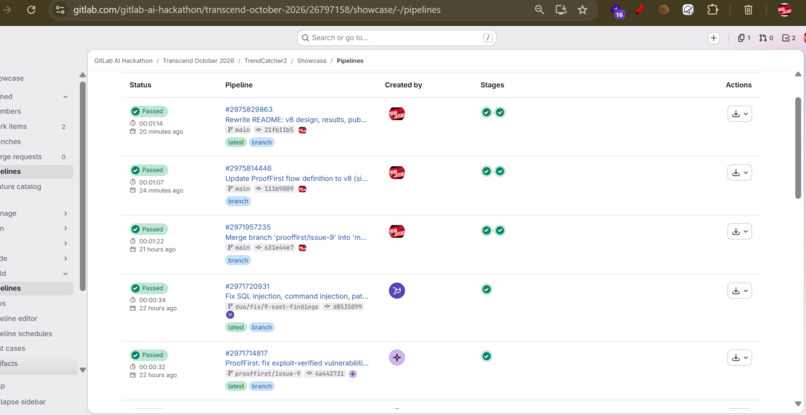Open the browser extensions puzzle icon
The image size is (806, 415).
pyautogui.click(x=712, y=10)
